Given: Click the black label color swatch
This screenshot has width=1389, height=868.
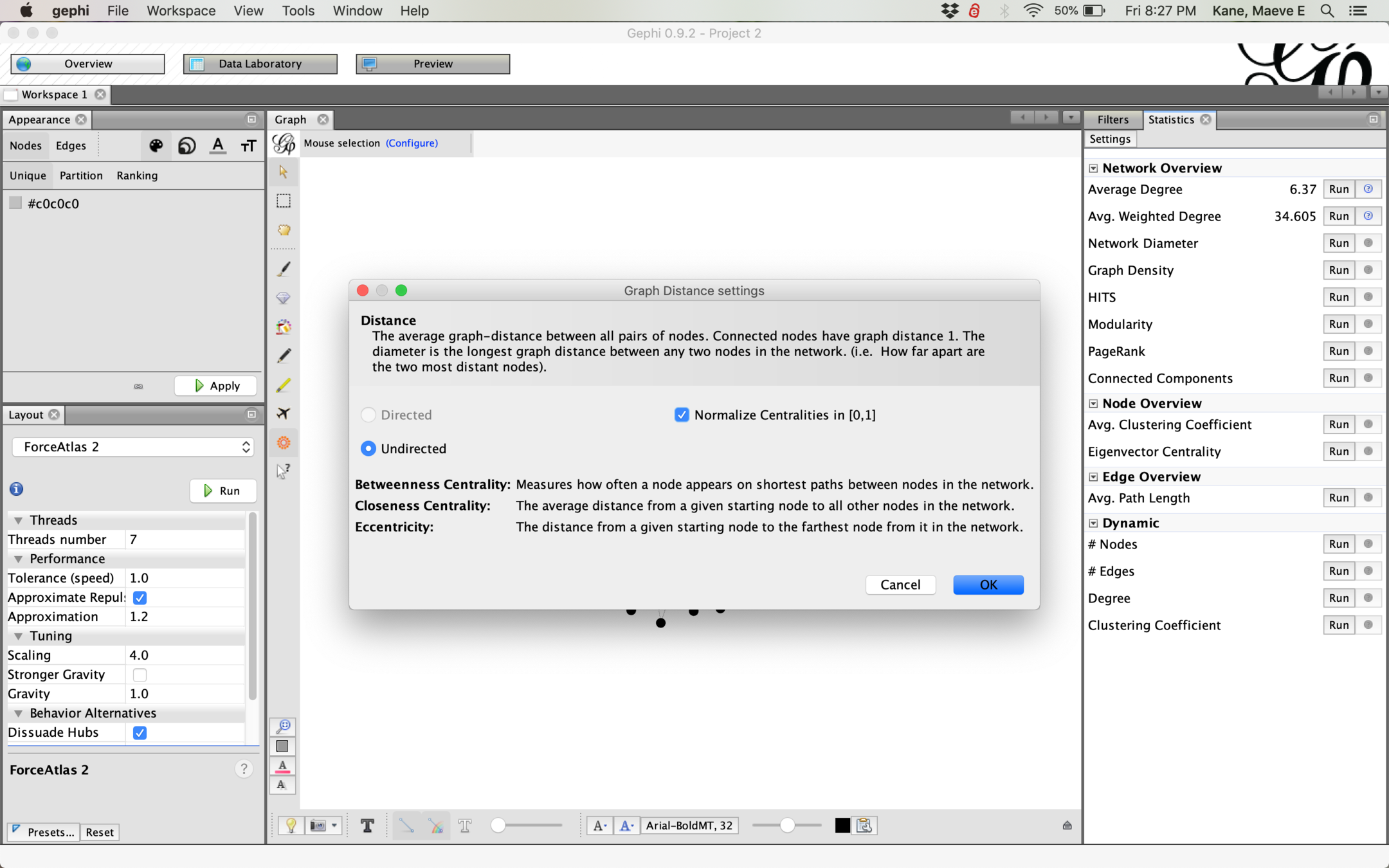Looking at the screenshot, I should 842,826.
